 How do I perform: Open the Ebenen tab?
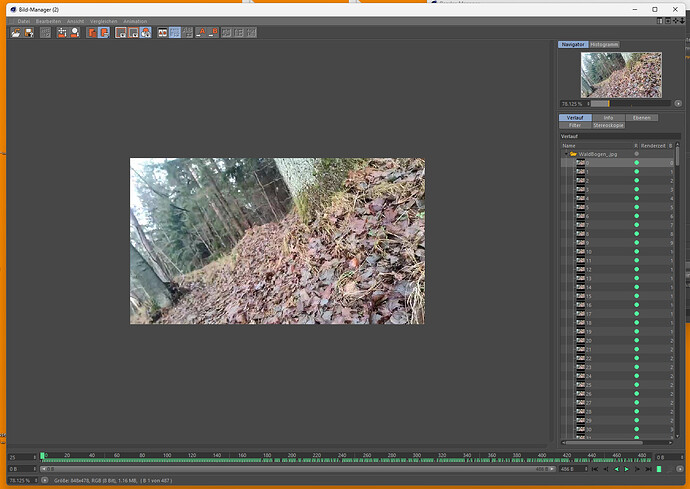tap(642, 118)
